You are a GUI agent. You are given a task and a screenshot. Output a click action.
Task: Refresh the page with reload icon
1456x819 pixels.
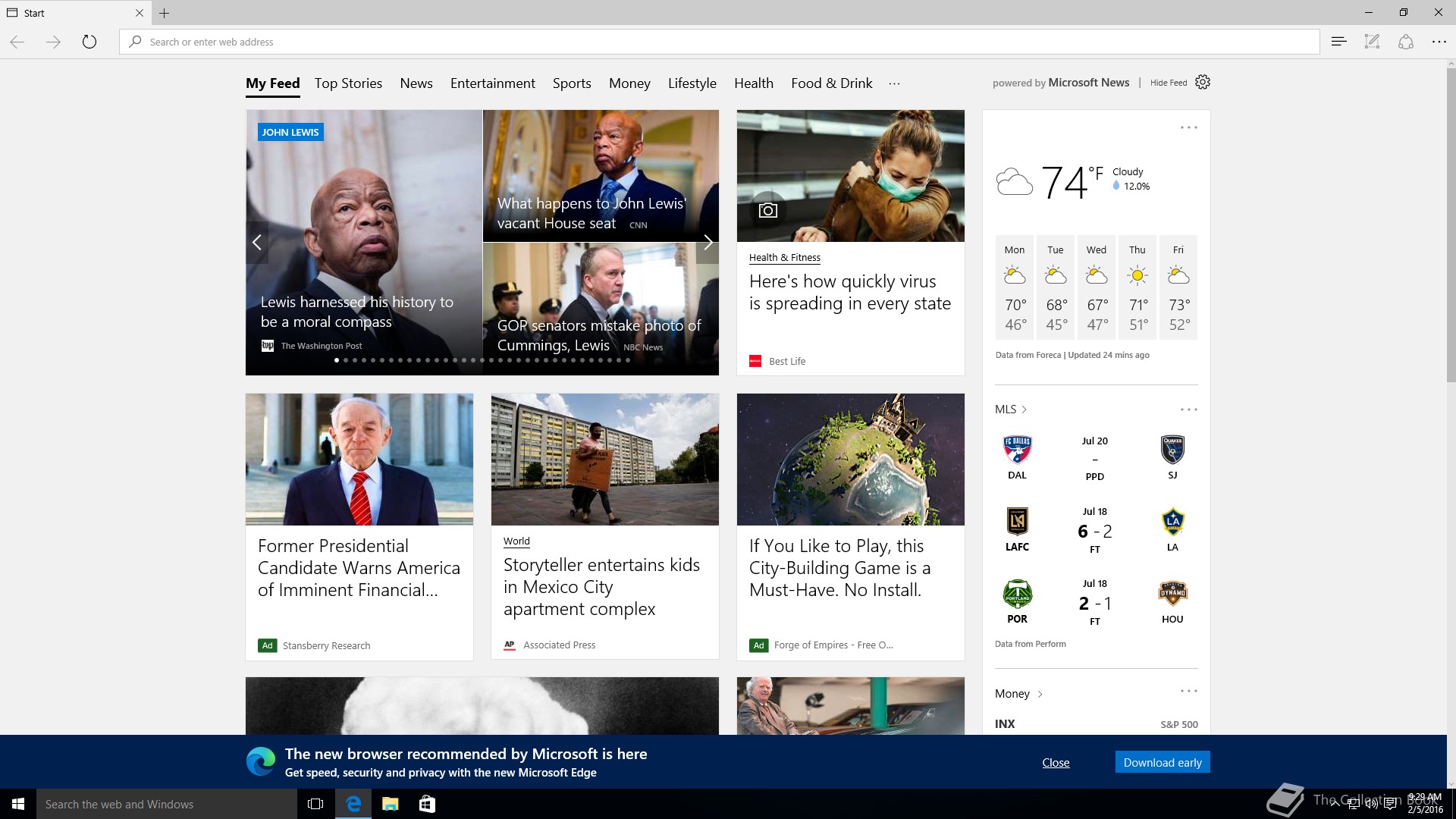[x=89, y=42]
